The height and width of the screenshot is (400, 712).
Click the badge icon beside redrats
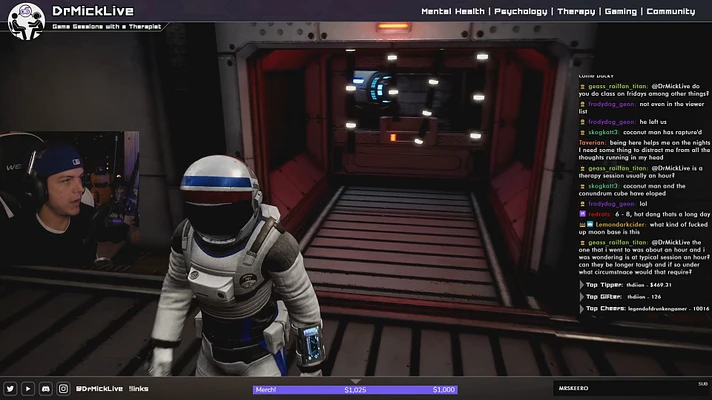[582, 213]
